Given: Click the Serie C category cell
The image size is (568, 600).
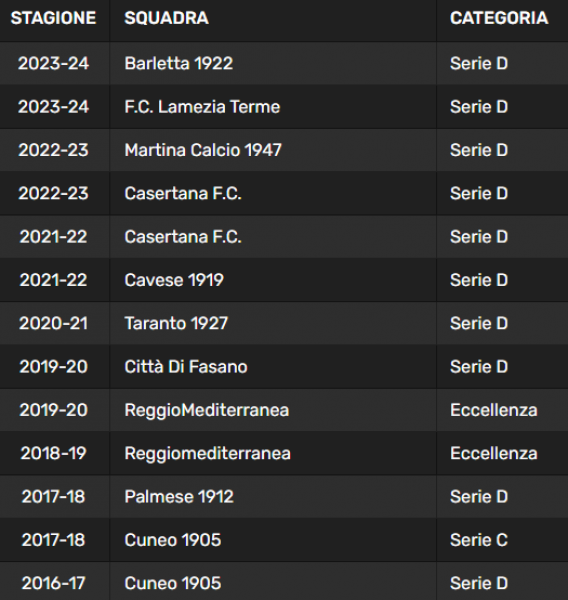Looking at the screenshot, I should (479, 540).
